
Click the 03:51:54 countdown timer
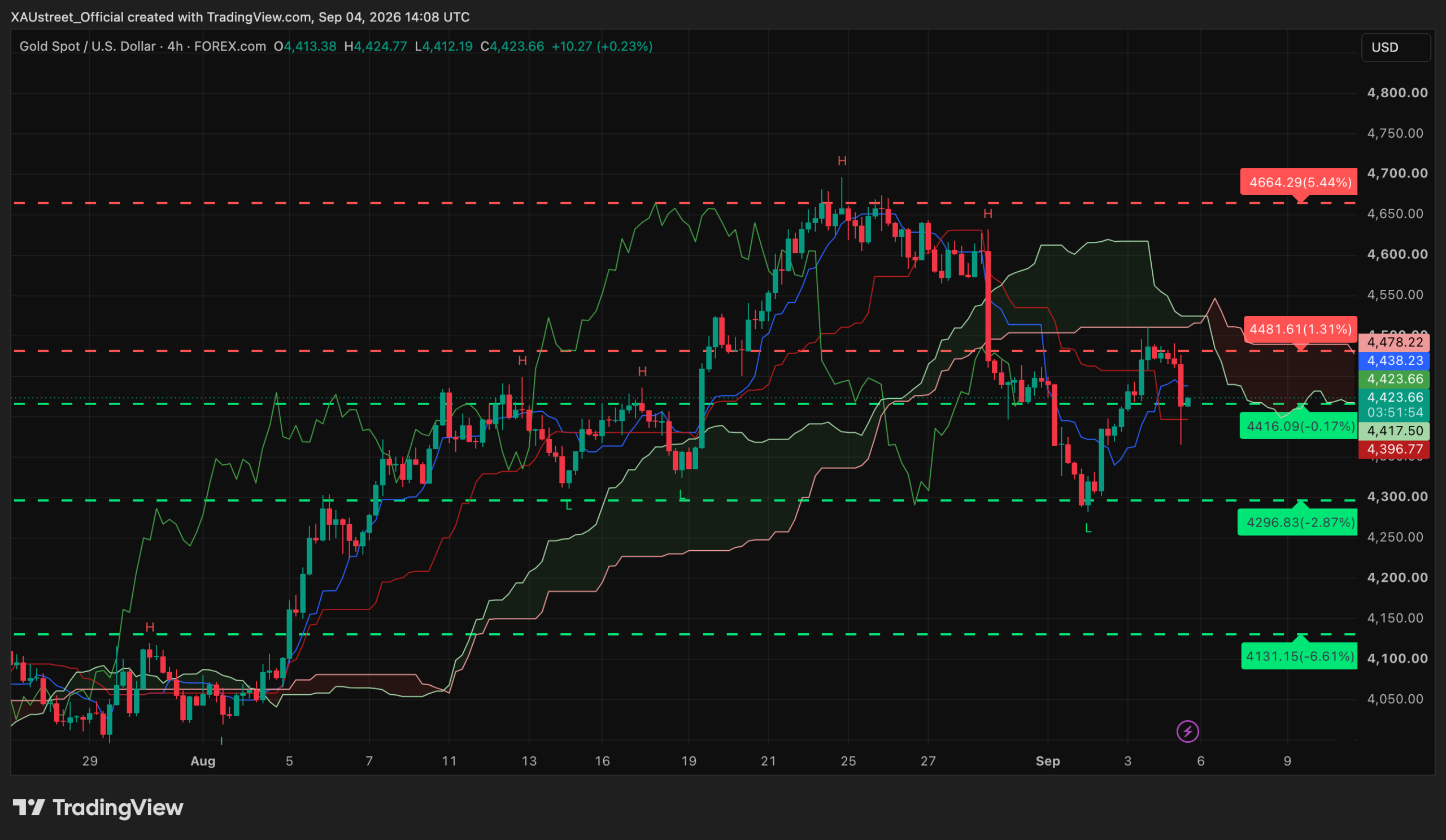pos(1395,412)
